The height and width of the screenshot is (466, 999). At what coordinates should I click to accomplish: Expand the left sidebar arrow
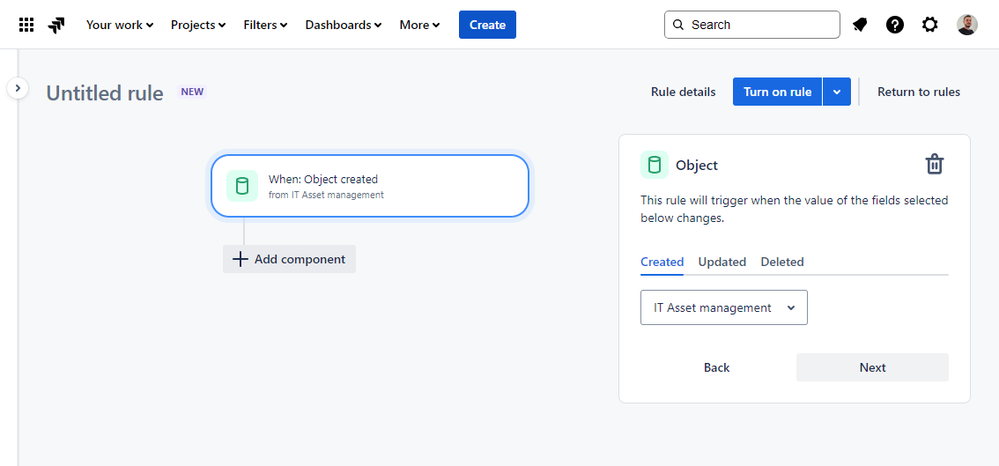[x=18, y=89]
